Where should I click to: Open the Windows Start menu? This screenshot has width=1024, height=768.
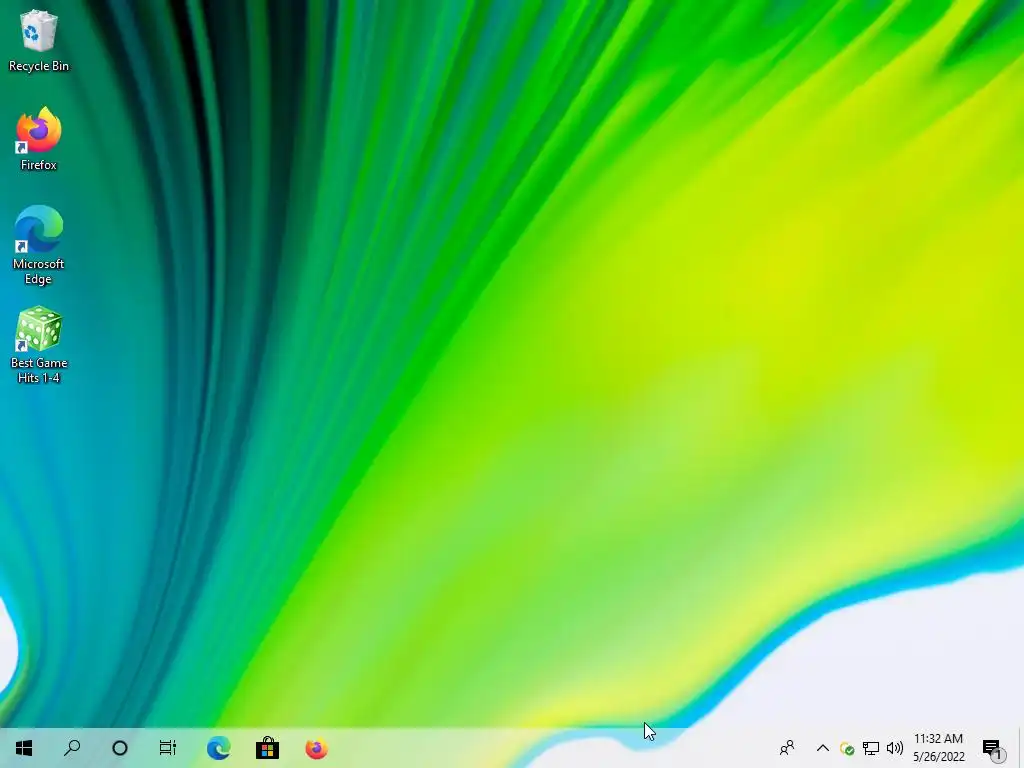click(x=24, y=748)
